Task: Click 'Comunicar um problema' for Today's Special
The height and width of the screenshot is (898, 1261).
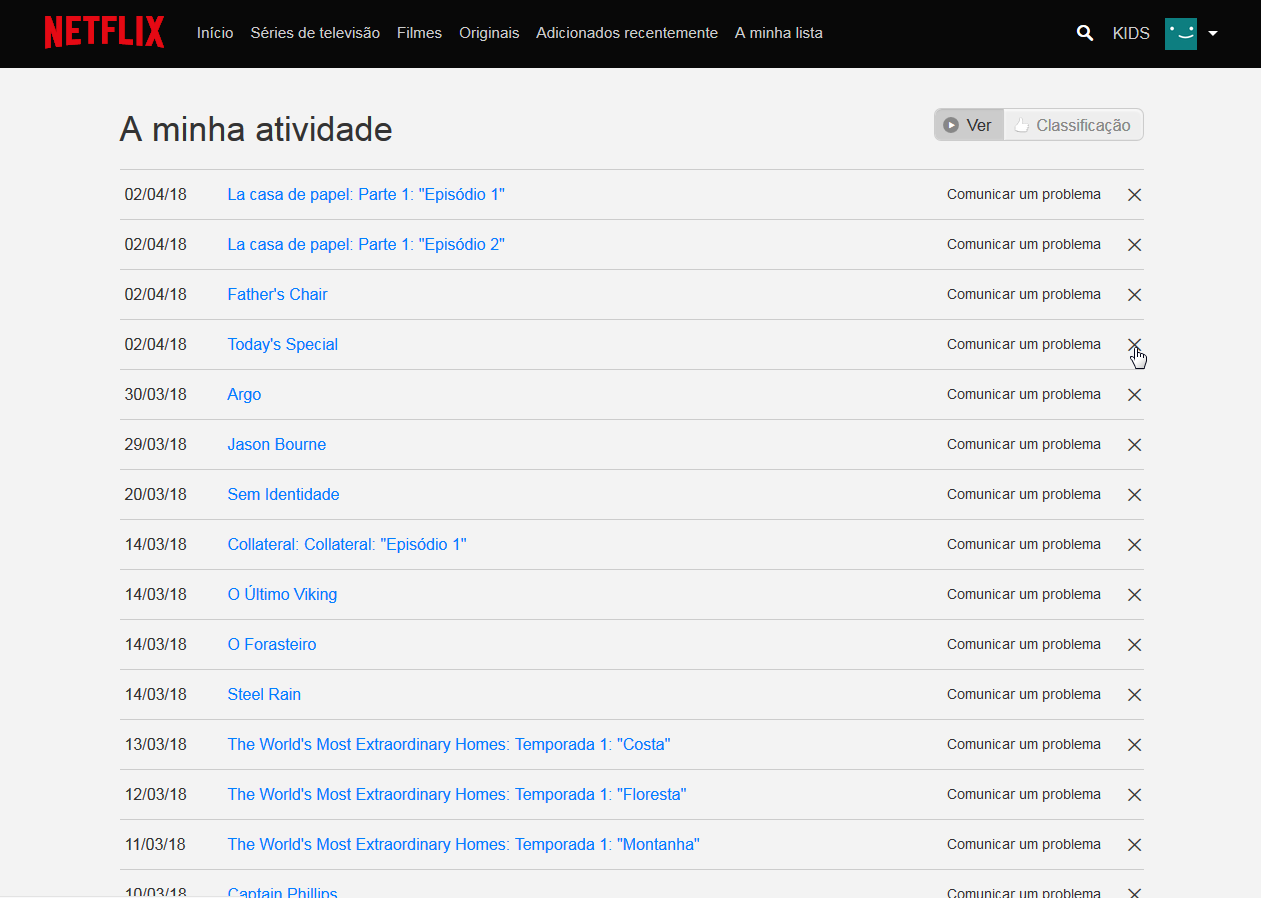Action: (x=1024, y=344)
